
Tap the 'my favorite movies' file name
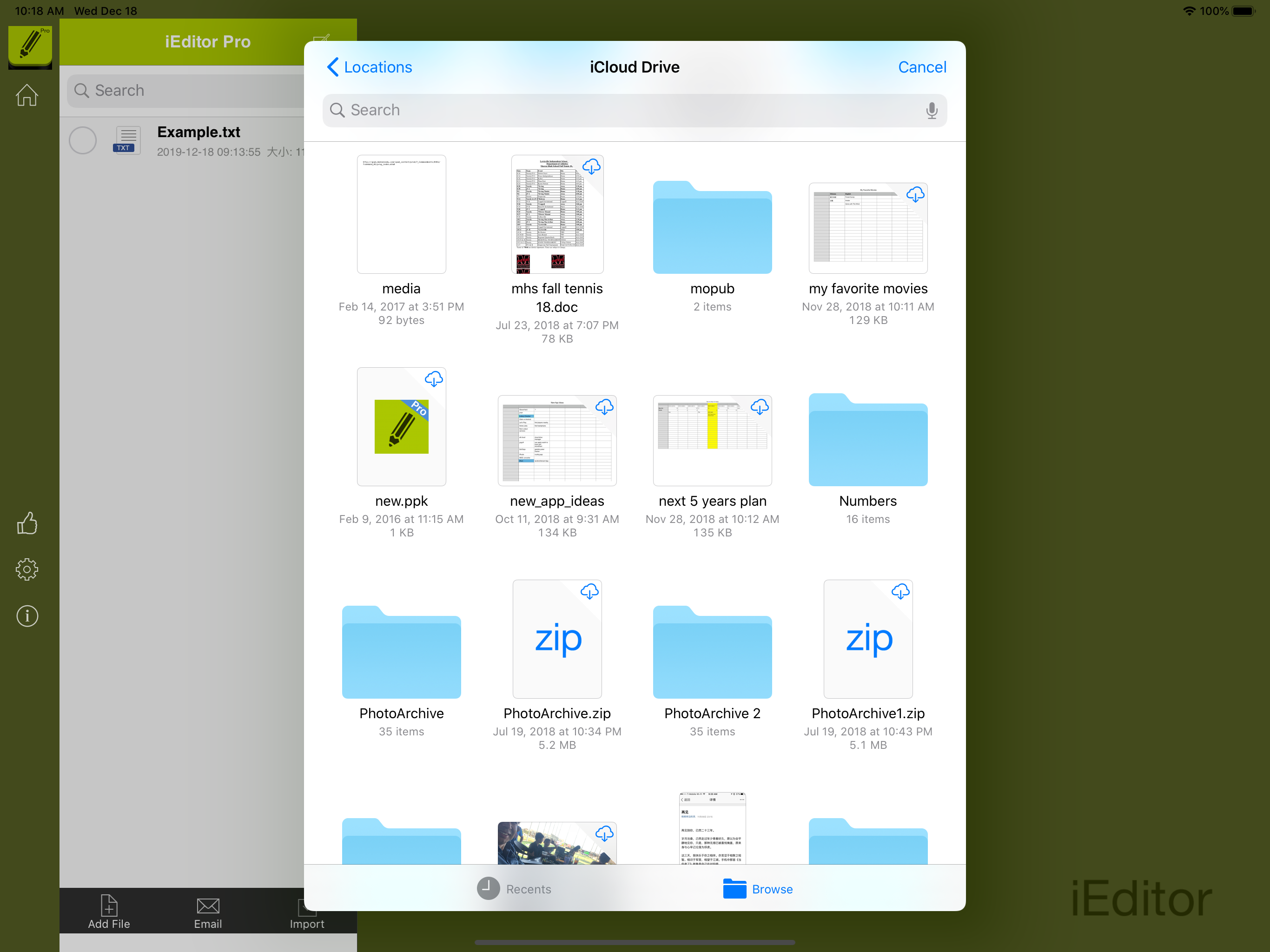click(x=867, y=288)
